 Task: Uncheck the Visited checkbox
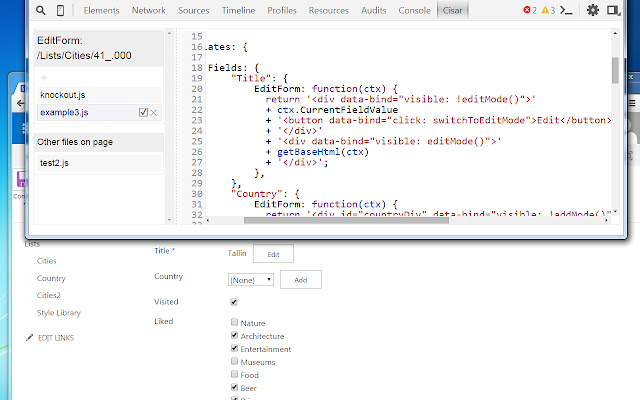[234, 301]
